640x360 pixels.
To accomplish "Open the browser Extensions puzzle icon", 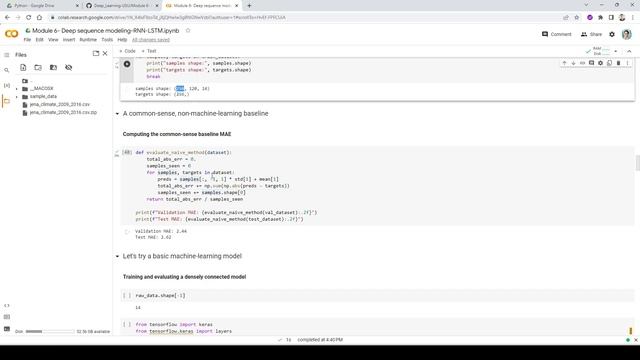I will [x=600, y=18].
